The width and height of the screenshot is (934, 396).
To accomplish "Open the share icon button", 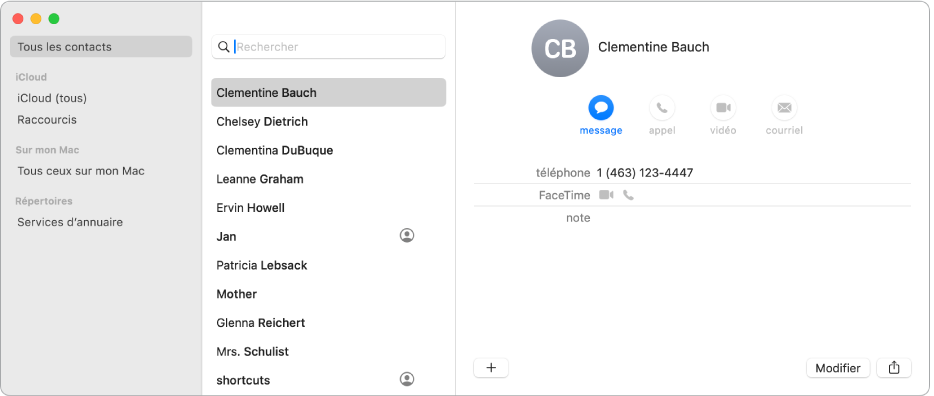I will coord(894,368).
